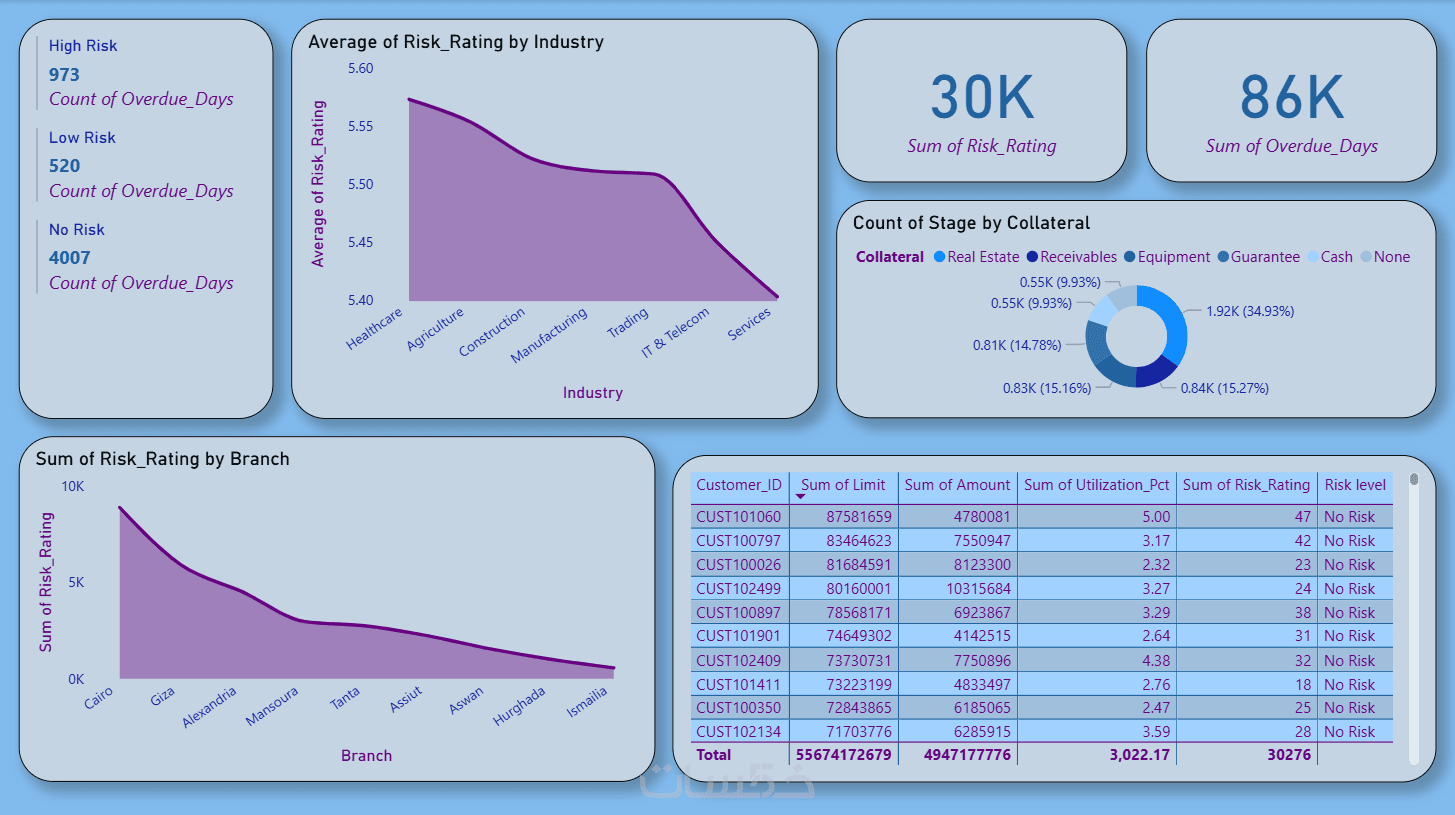Select the Cash legend entry
The image size is (1455, 815).
click(x=1329, y=257)
